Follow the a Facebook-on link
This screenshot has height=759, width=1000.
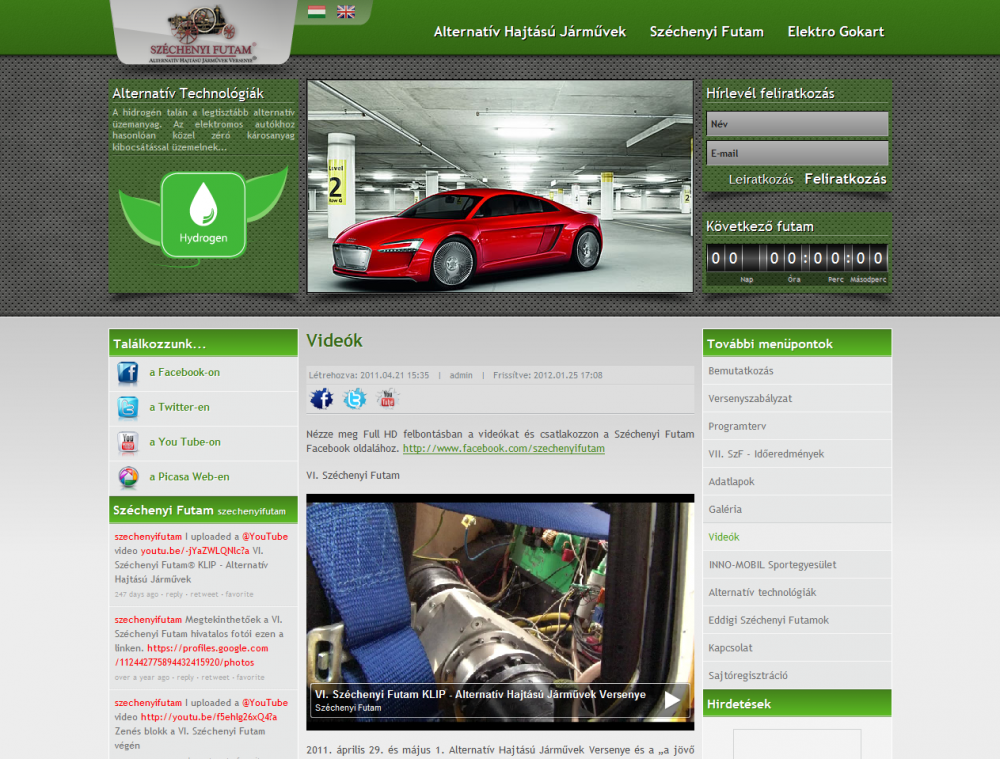[x=184, y=372]
